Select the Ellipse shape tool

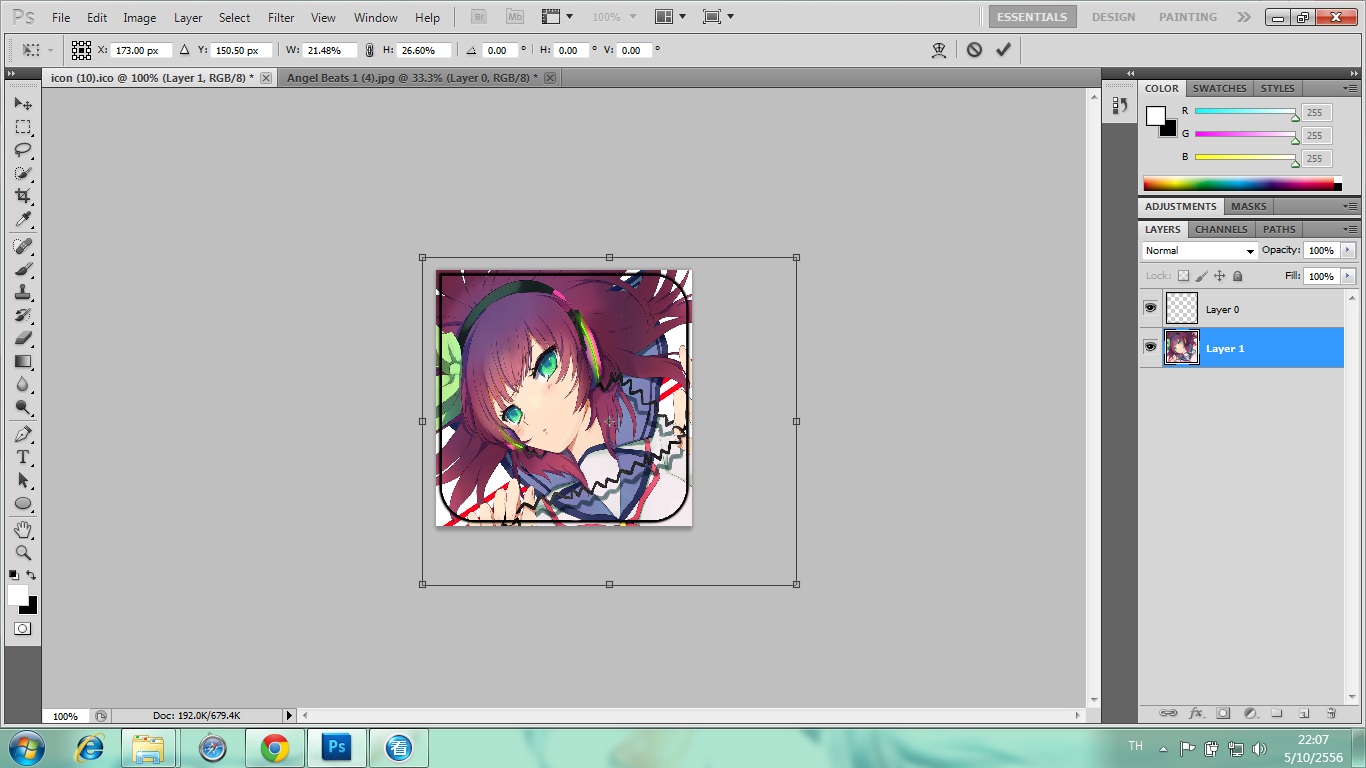(x=23, y=503)
